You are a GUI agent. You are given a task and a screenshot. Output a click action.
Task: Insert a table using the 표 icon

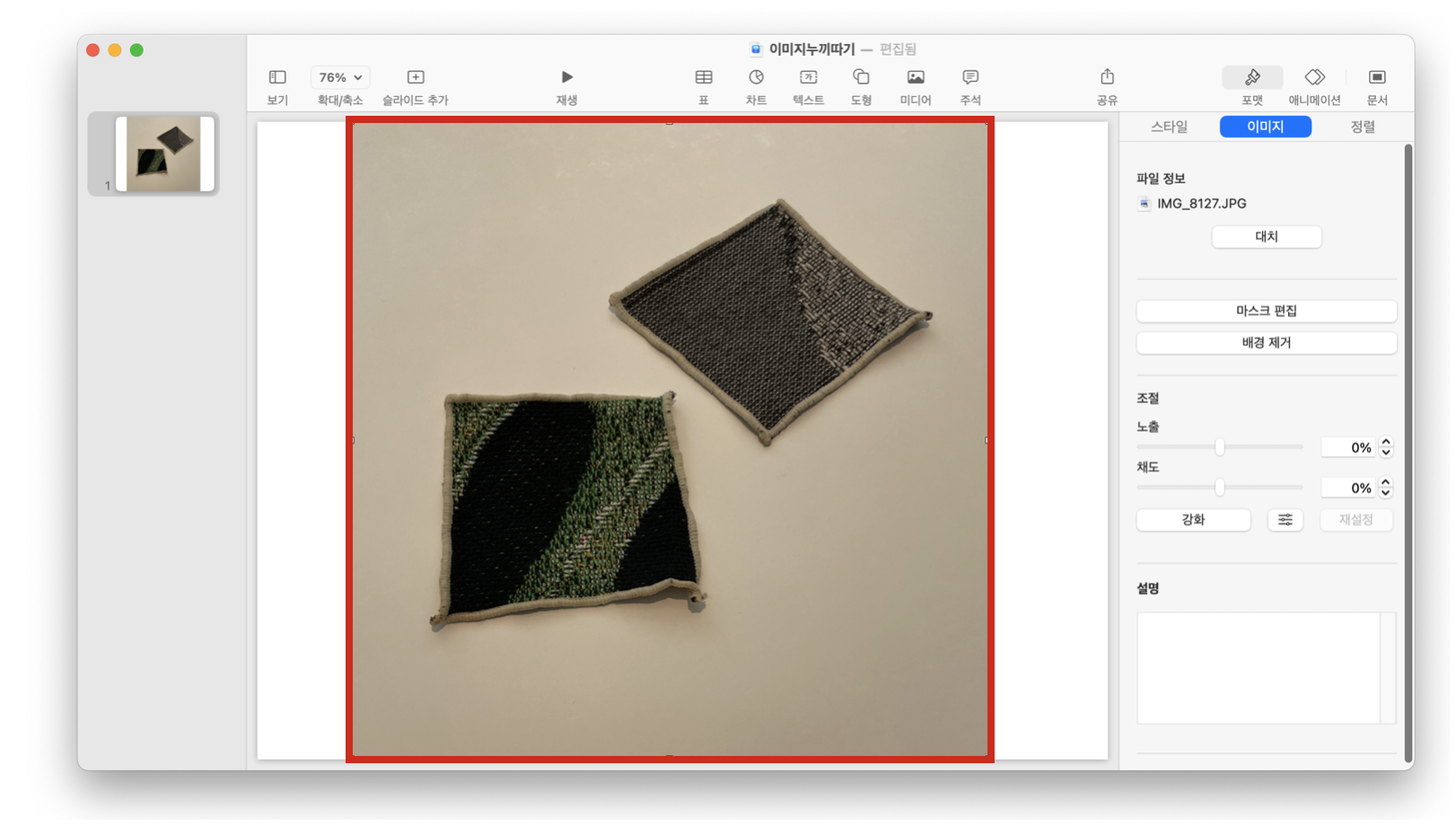point(704,77)
